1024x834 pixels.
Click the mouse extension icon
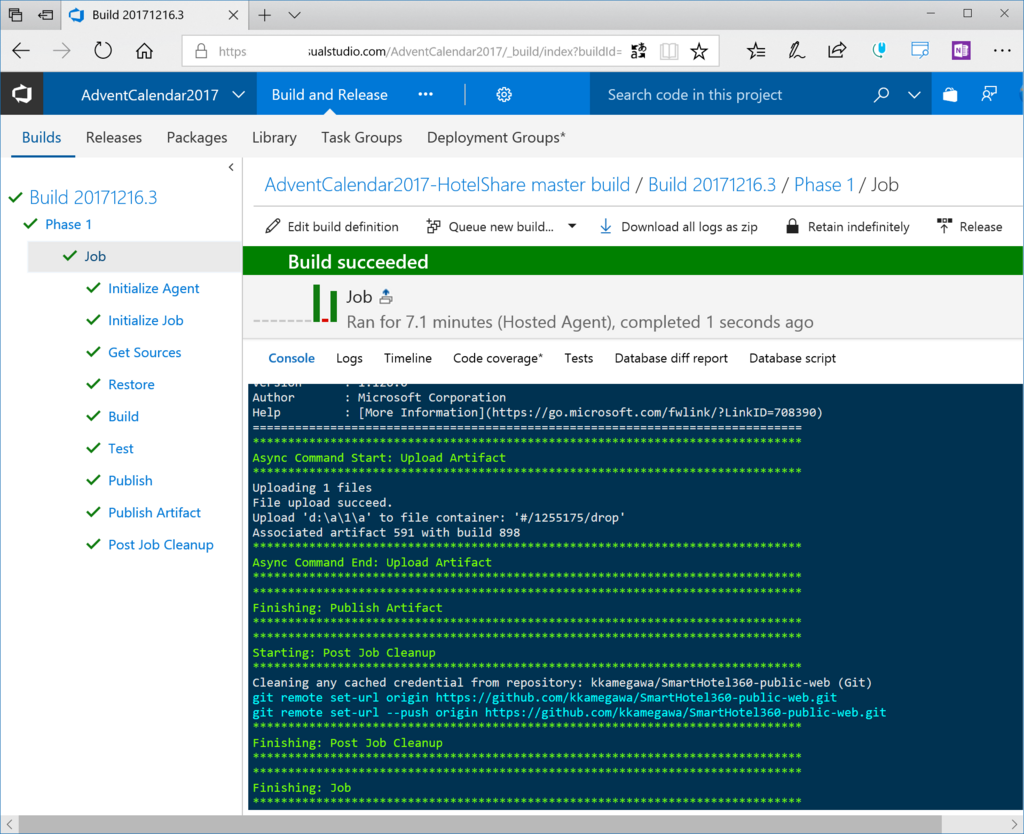click(x=879, y=51)
